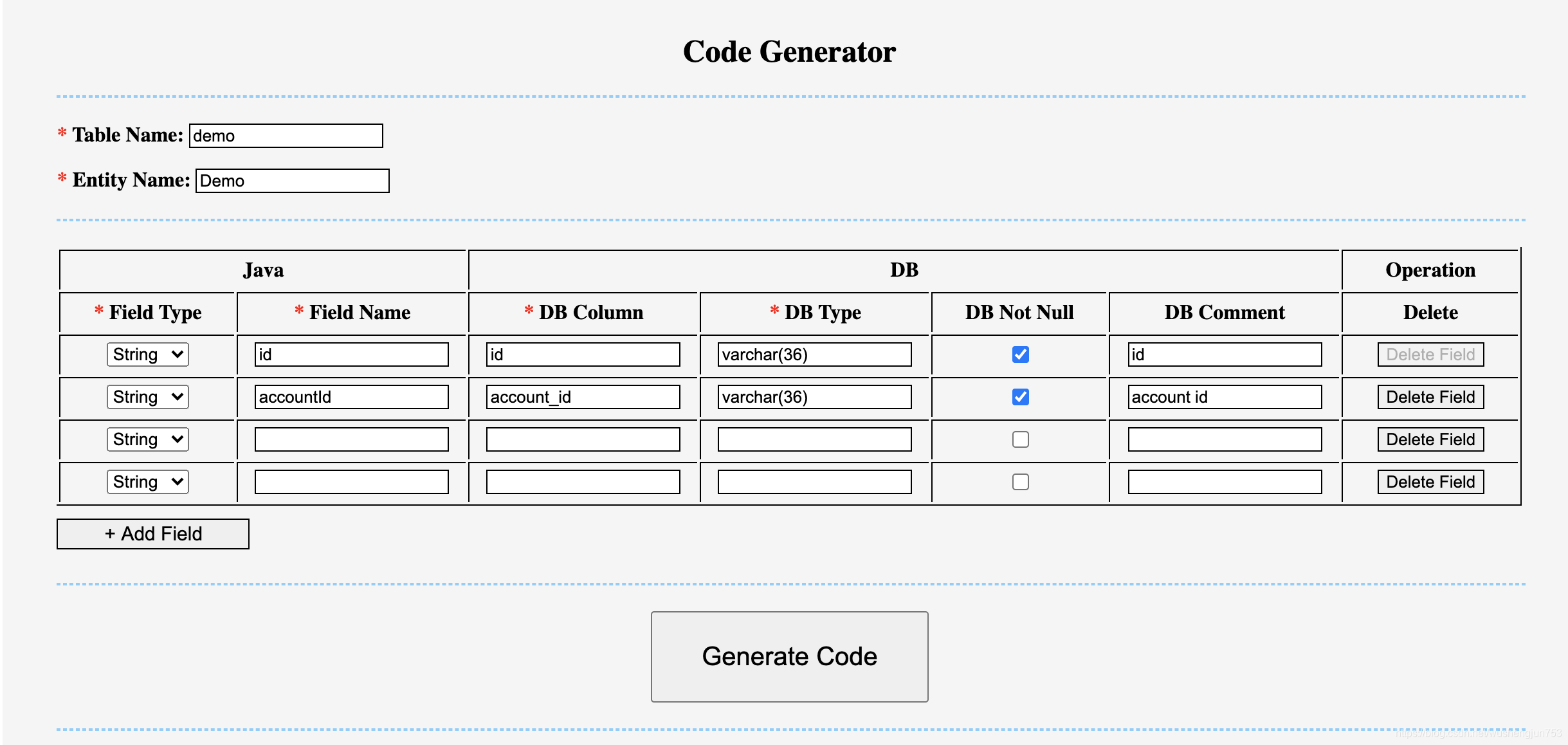The height and width of the screenshot is (745, 1568).
Task: Click Delete Field in third row
Action: 1430,439
